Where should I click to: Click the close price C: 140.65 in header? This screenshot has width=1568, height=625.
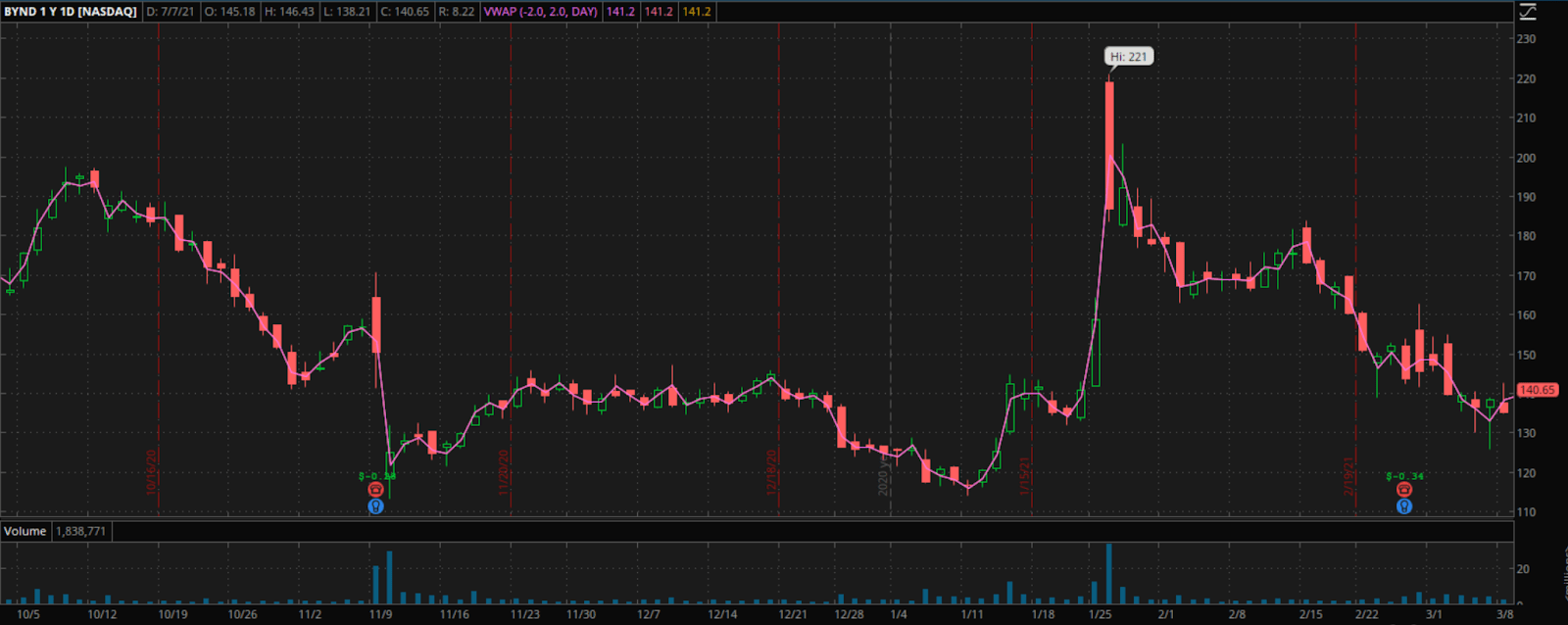pyautogui.click(x=405, y=12)
